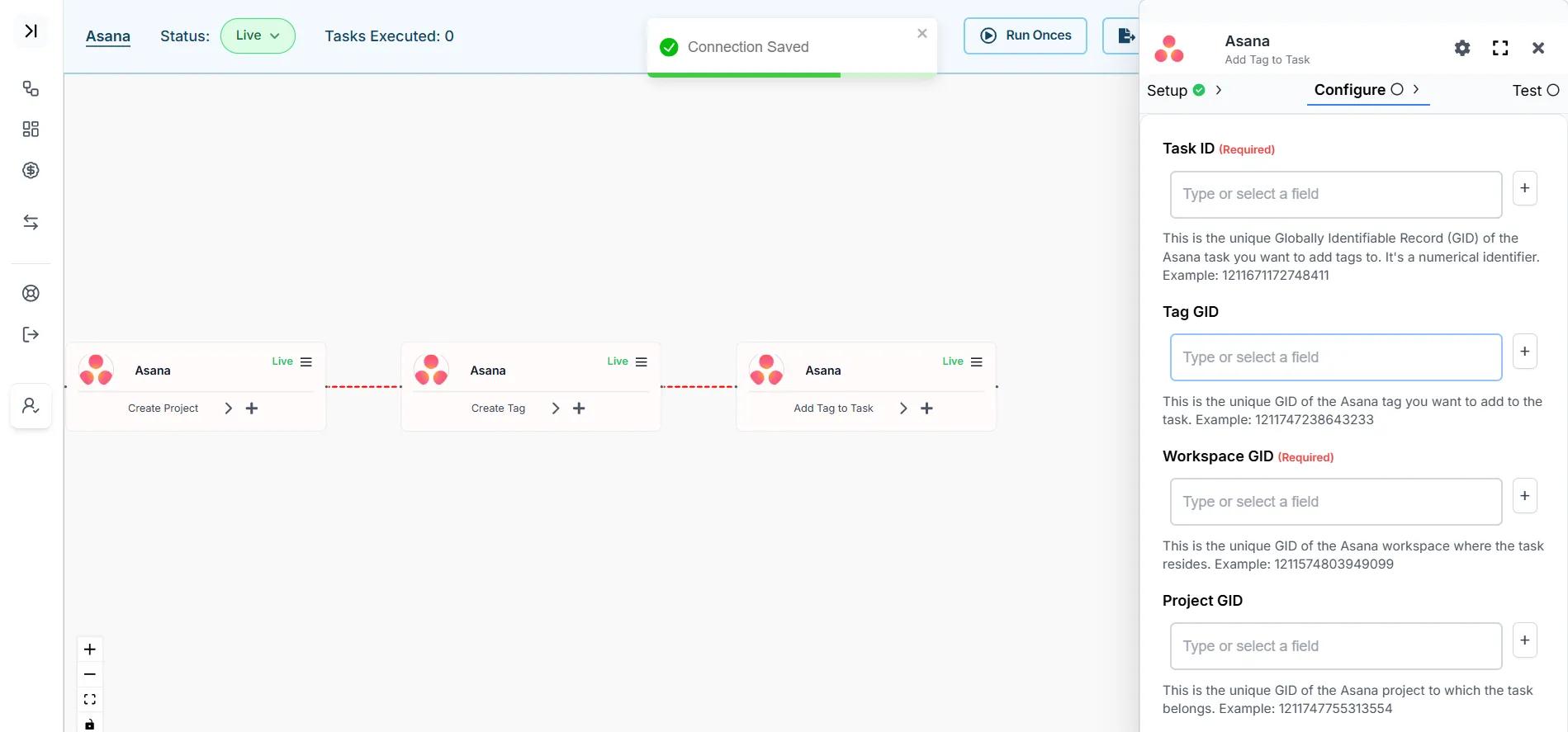The image size is (1568, 732).
Task: Expand the collapsed left sidebar
Action: tap(31, 31)
